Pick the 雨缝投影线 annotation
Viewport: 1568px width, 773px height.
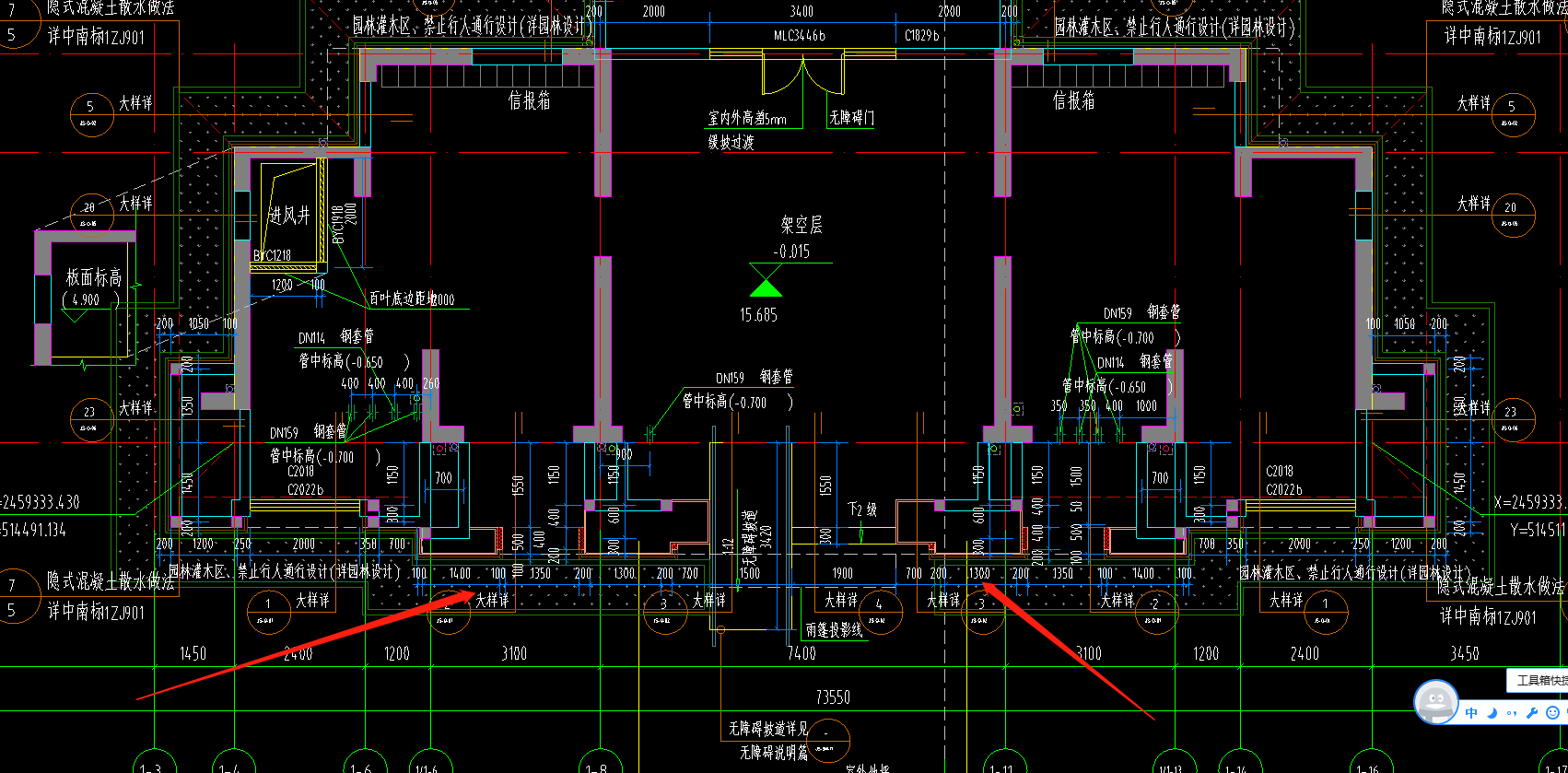click(834, 630)
